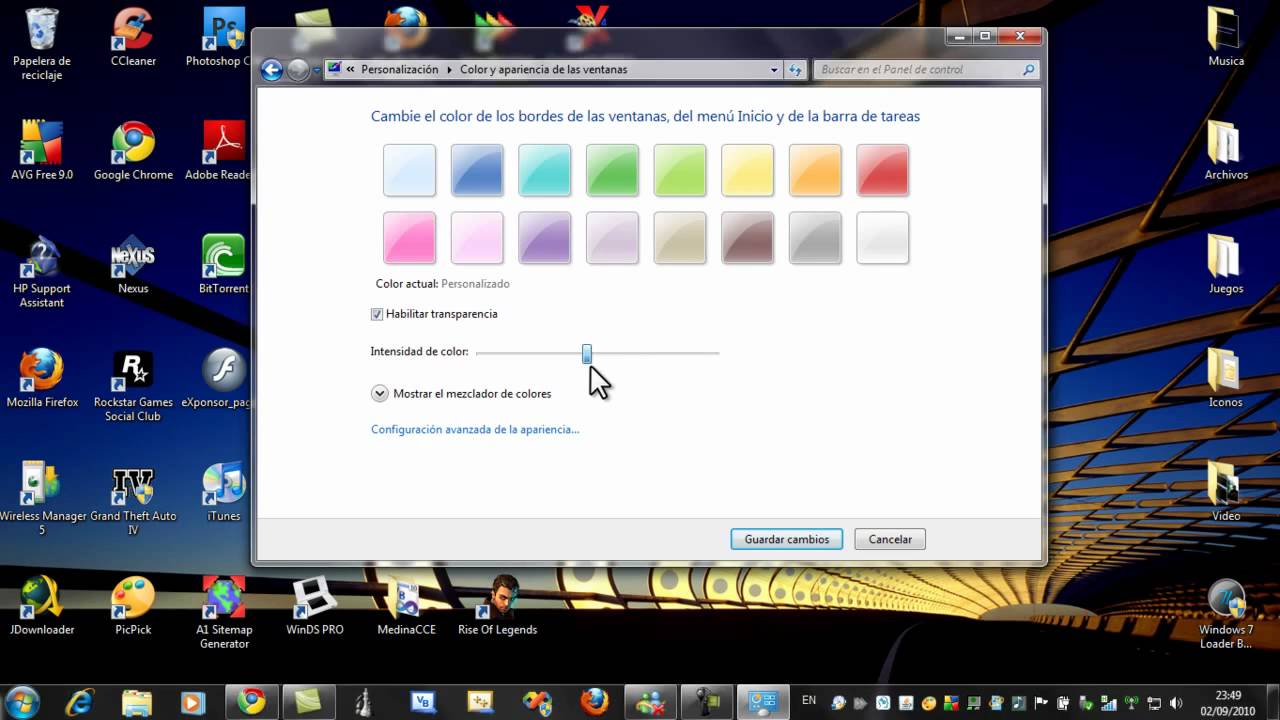
Task: Choose the pale pink color swatch
Action: click(x=477, y=238)
